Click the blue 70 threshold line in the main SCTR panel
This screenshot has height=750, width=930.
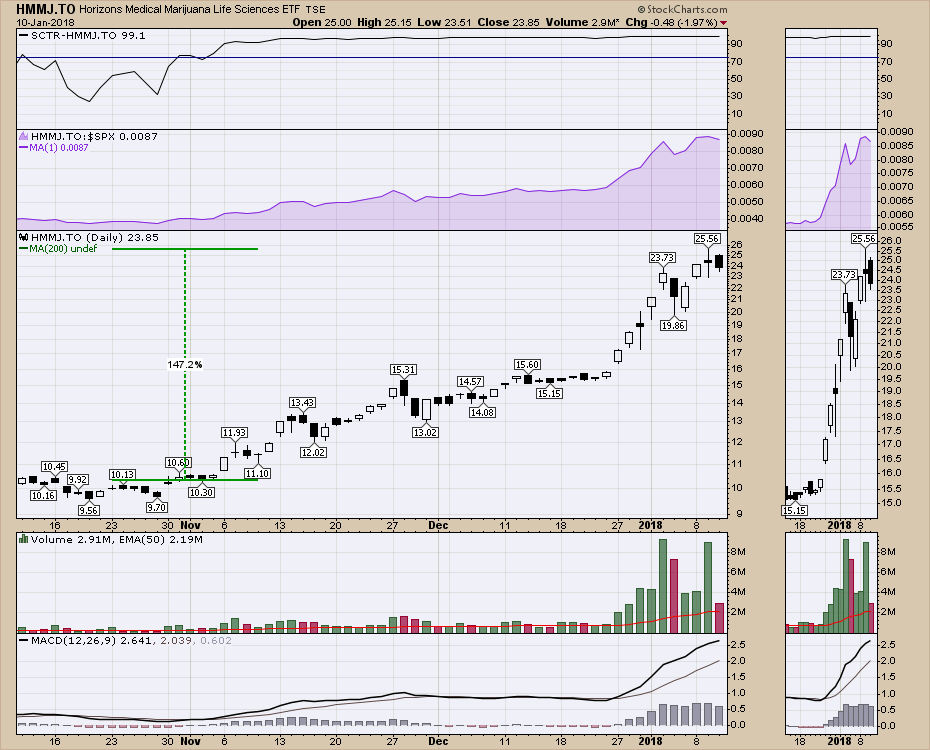371,58
